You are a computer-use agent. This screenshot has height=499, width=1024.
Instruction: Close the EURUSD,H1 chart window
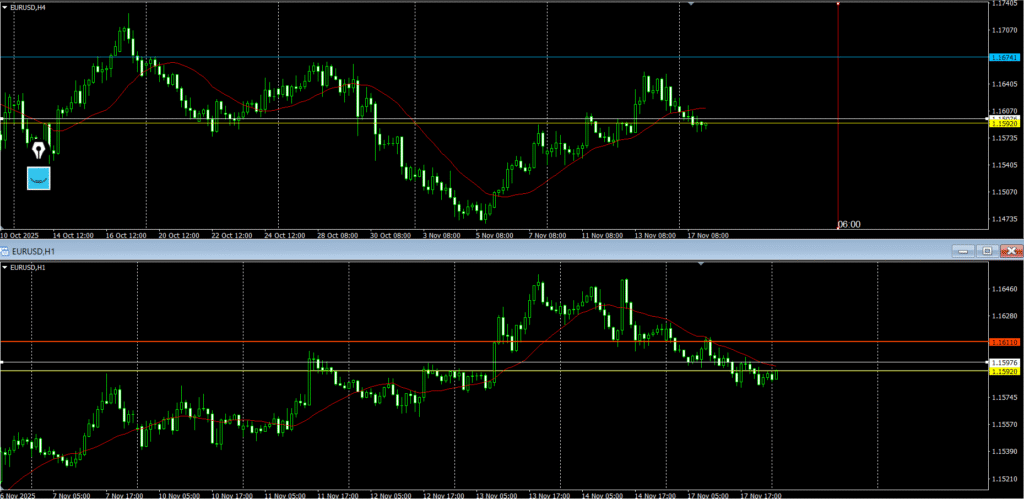click(x=1011, y=250)
